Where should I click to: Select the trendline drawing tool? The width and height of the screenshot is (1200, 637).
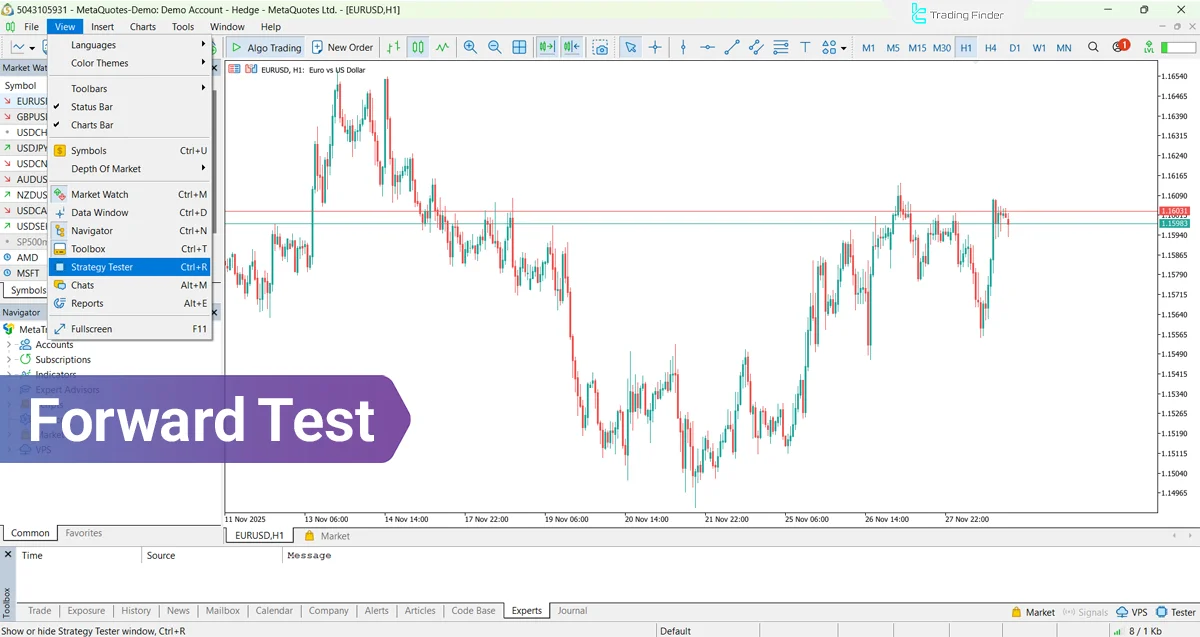point(732,47)
